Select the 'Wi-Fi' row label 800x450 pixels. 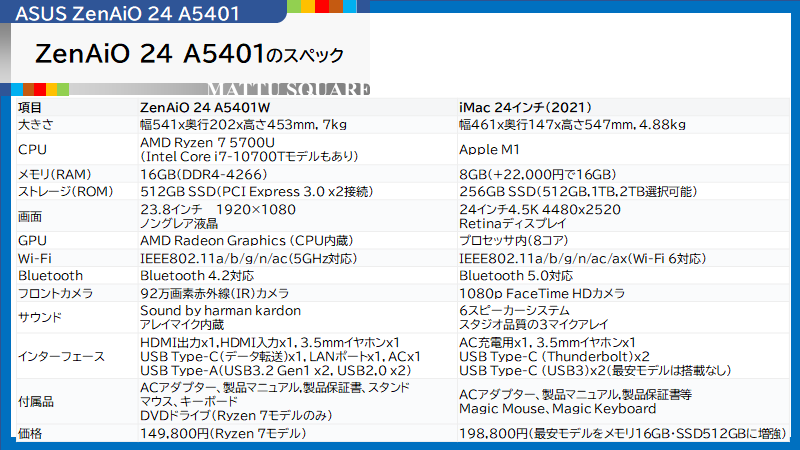click(35, 259)
